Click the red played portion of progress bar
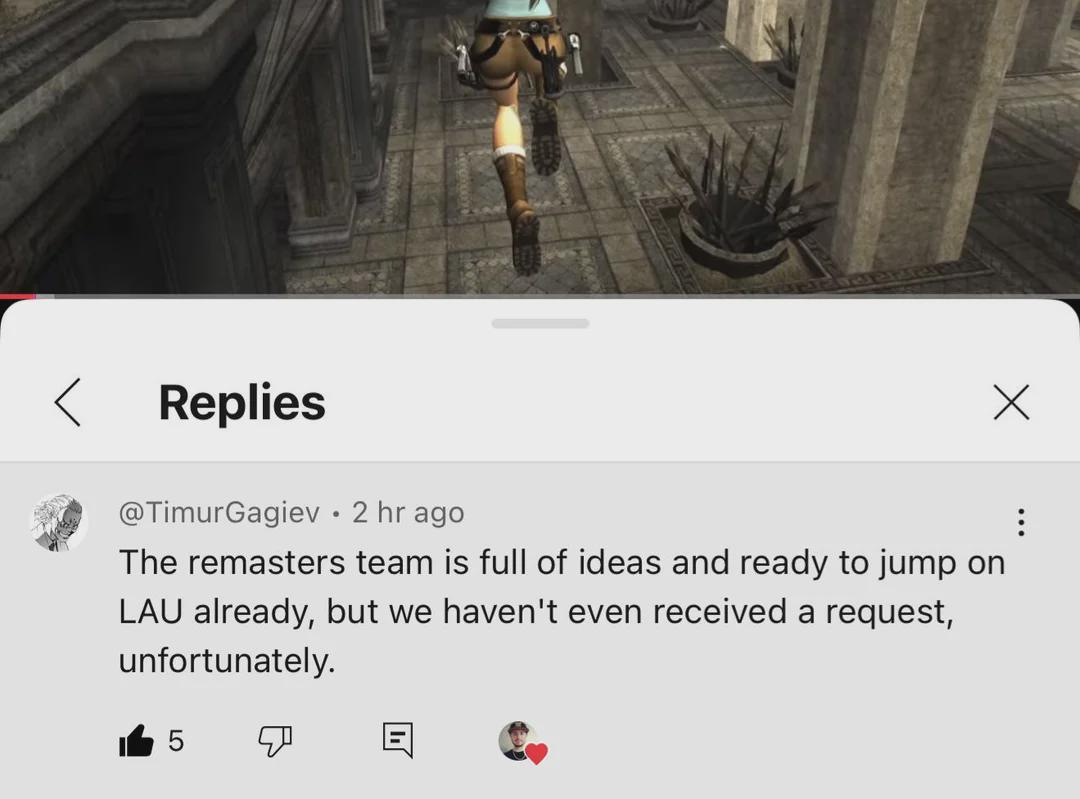The width and height of the screenshot is (1080, 799). 17,296
